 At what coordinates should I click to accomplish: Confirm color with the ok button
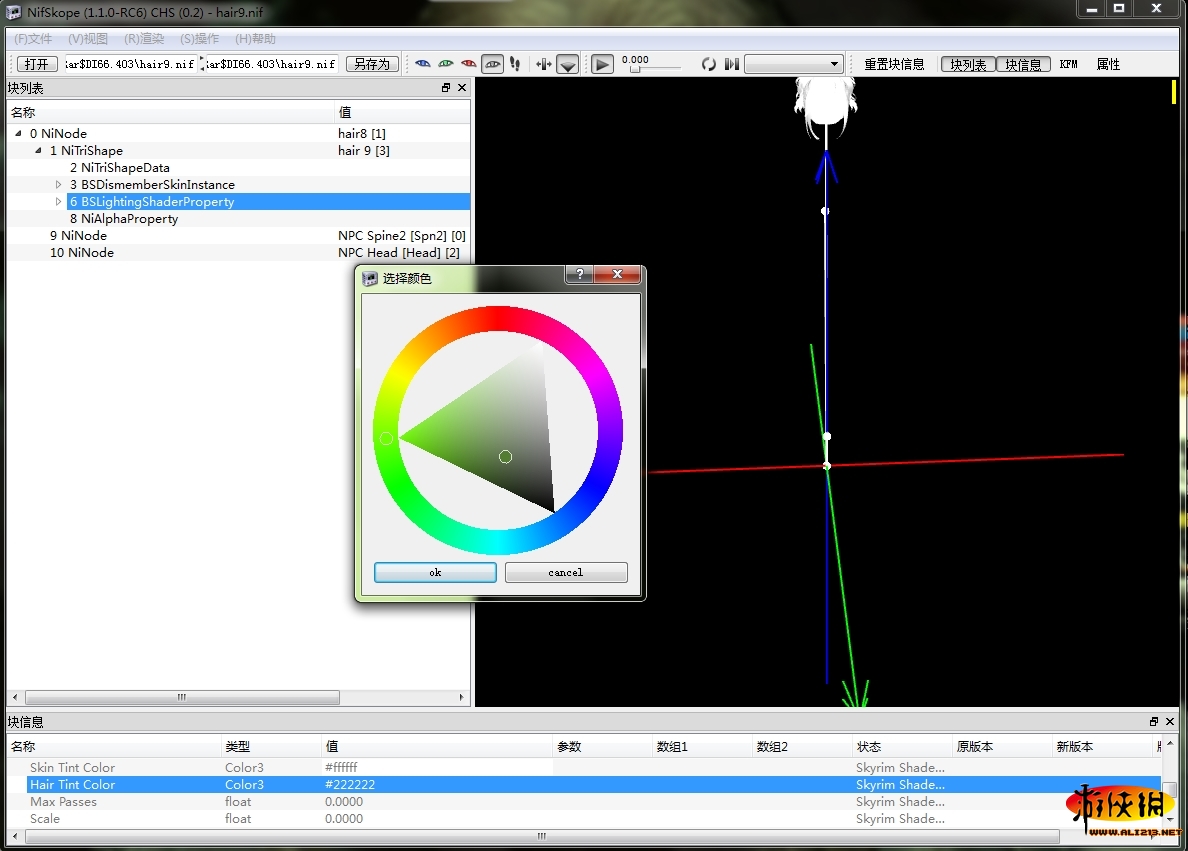click(x=435, y=572)
